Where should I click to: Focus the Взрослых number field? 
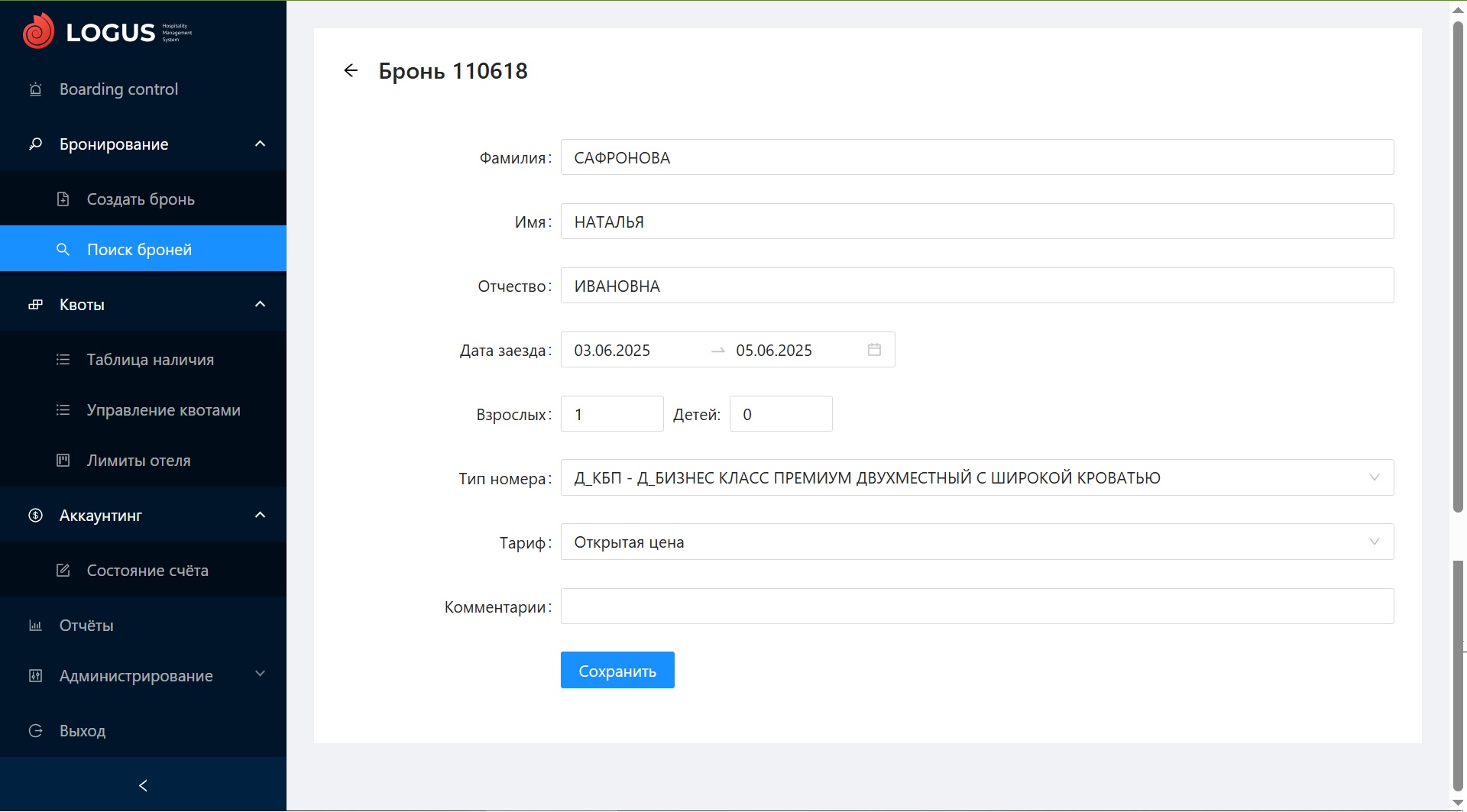tap(611, 414)
